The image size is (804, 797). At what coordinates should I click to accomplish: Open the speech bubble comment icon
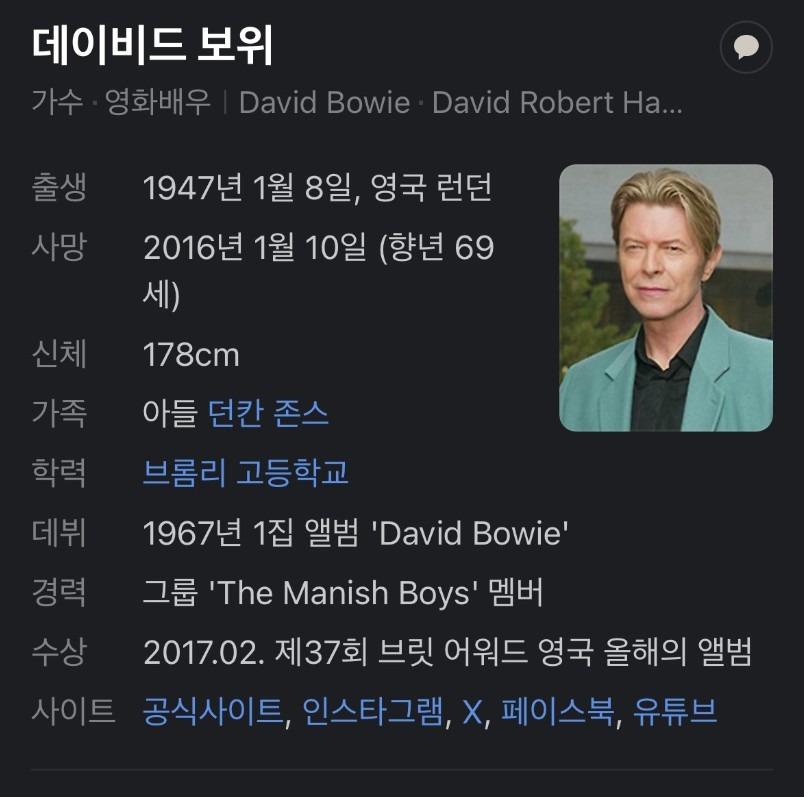pyautogui.click(x=746, y=47)
